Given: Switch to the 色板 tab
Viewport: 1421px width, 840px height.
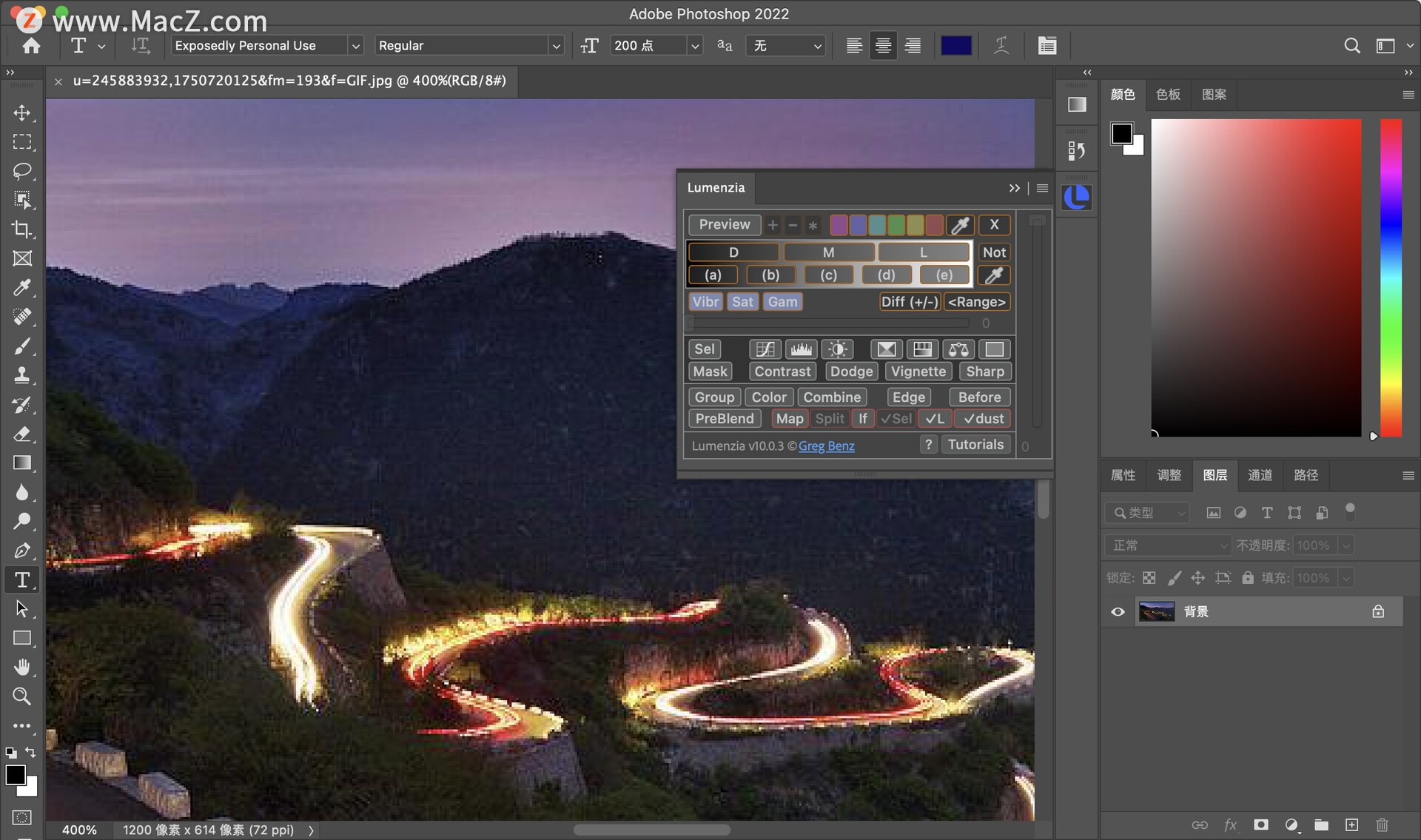Looking at the screenshot, I should coord(1168,95).
